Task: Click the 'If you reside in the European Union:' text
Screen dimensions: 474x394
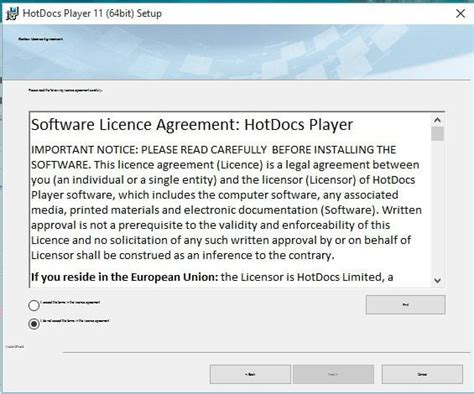Action: coord(124,277)
